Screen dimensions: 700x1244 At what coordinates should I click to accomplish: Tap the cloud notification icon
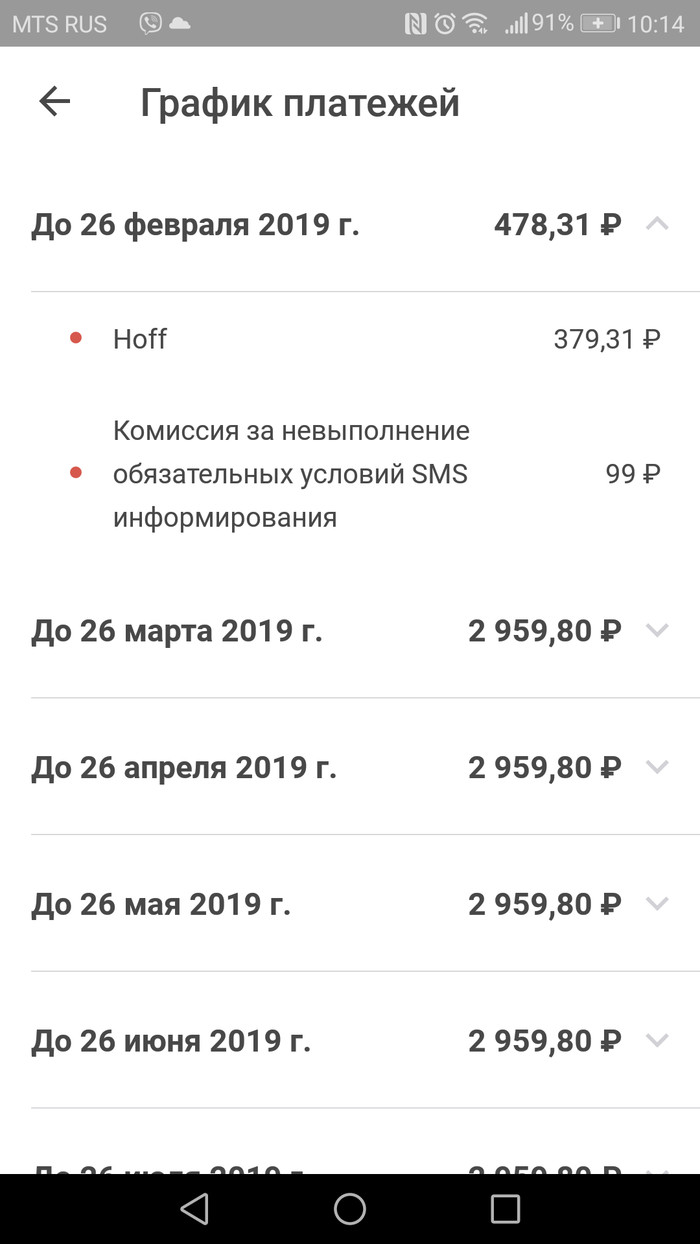pyautogui.click(x=180, y=24)
